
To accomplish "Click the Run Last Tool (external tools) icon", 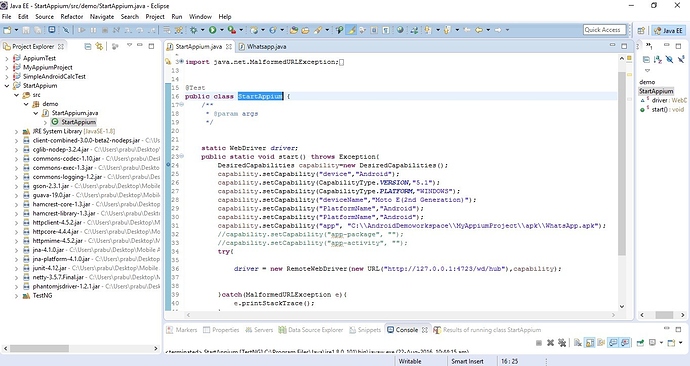I will click(231, 30).
